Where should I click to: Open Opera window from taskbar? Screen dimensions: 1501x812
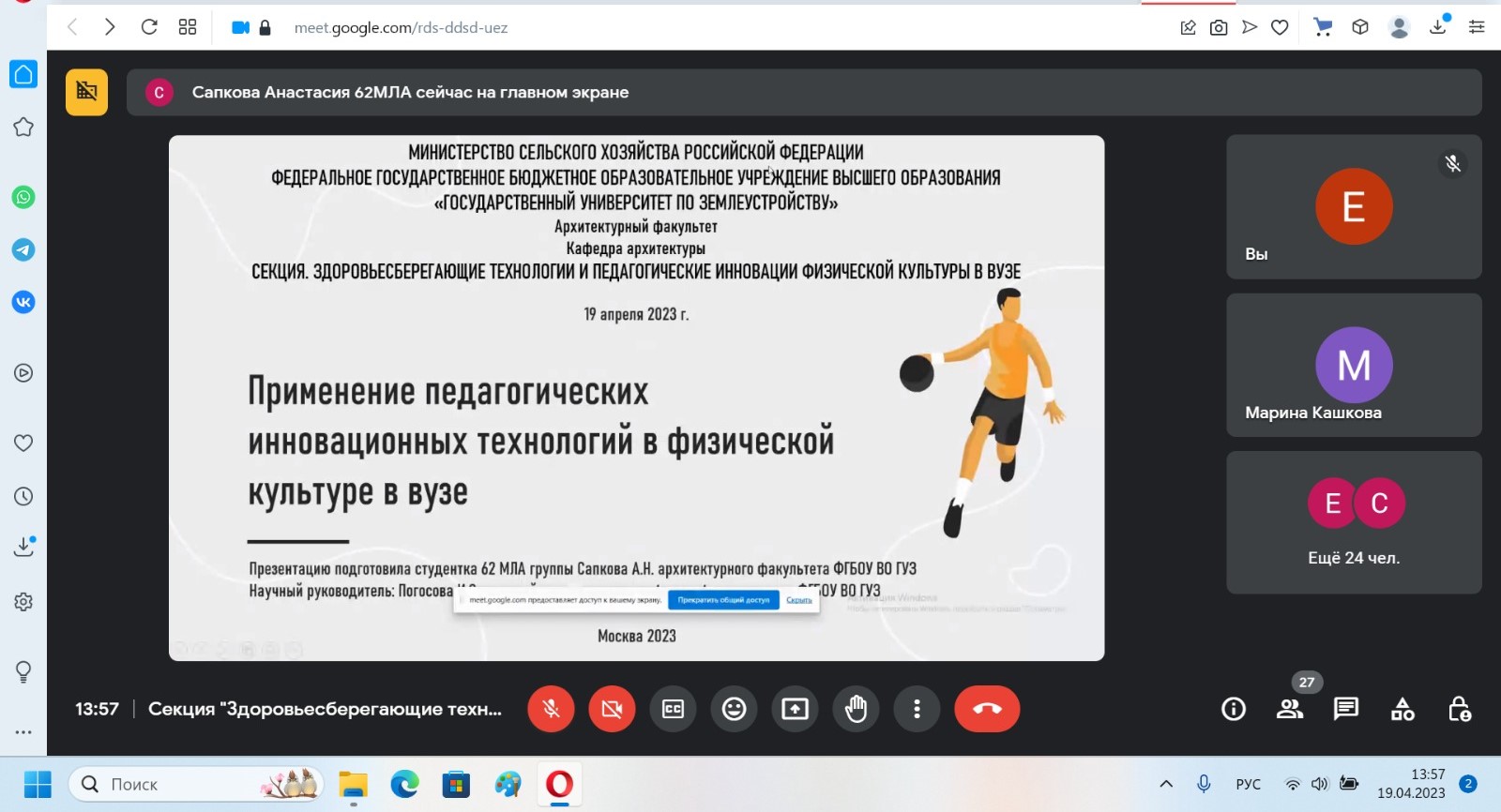(x=559, y=784)
